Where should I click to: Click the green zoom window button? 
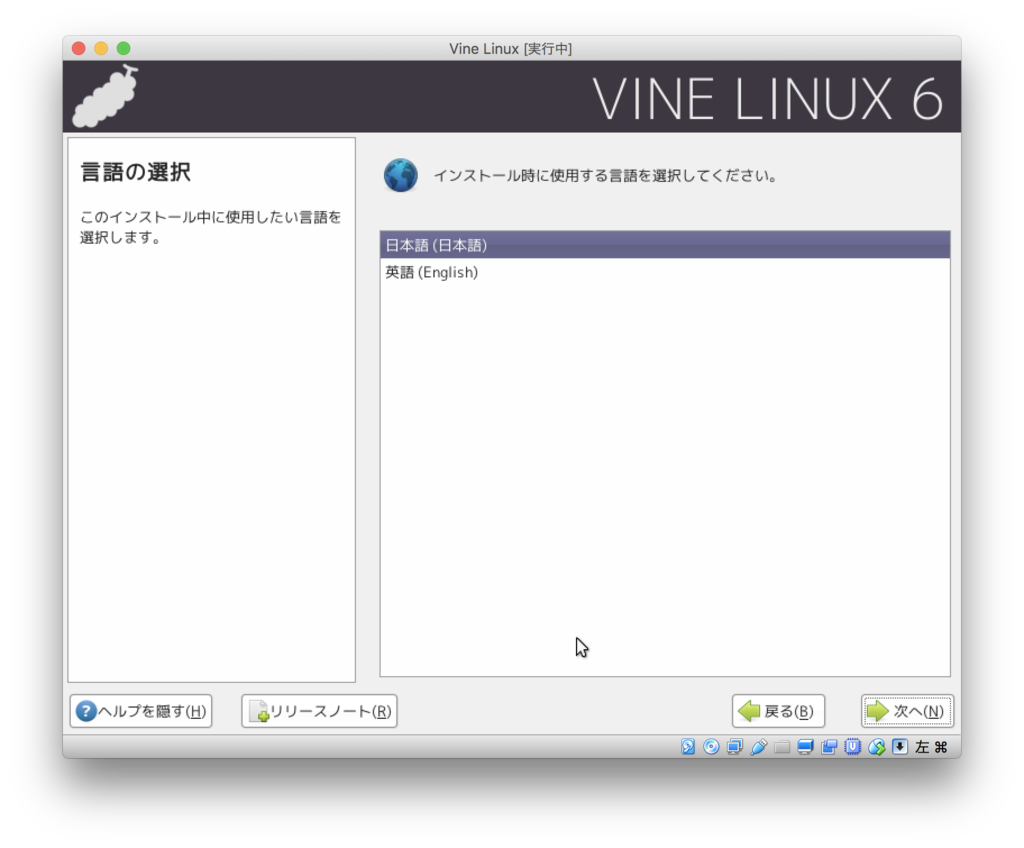123,48
